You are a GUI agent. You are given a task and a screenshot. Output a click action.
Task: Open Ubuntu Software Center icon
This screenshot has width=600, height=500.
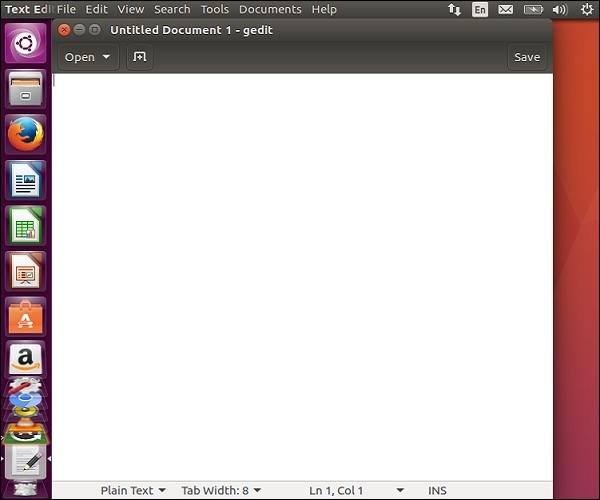[x=26, y=316]
